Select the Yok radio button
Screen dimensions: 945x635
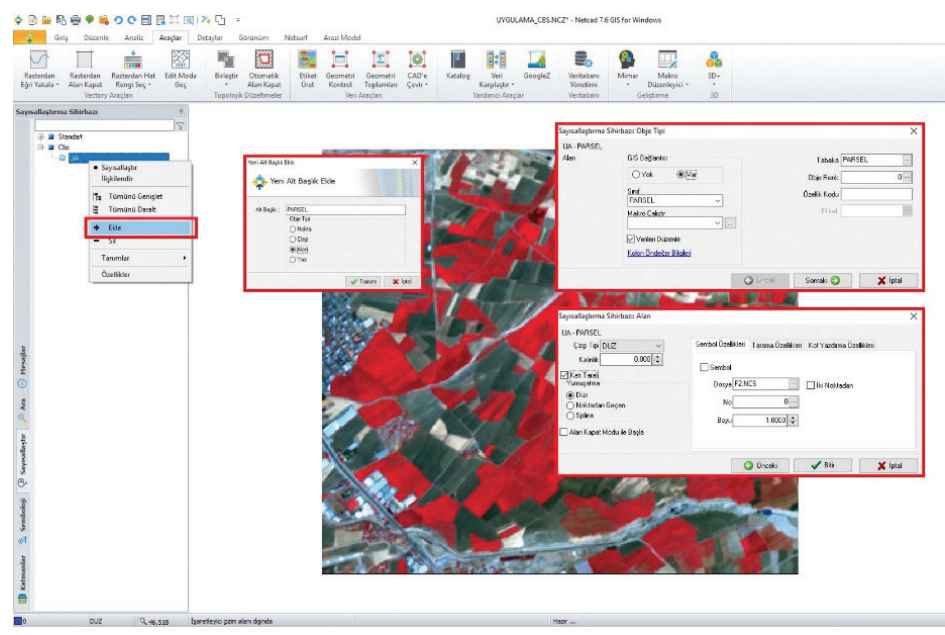(x=636, y=174)
